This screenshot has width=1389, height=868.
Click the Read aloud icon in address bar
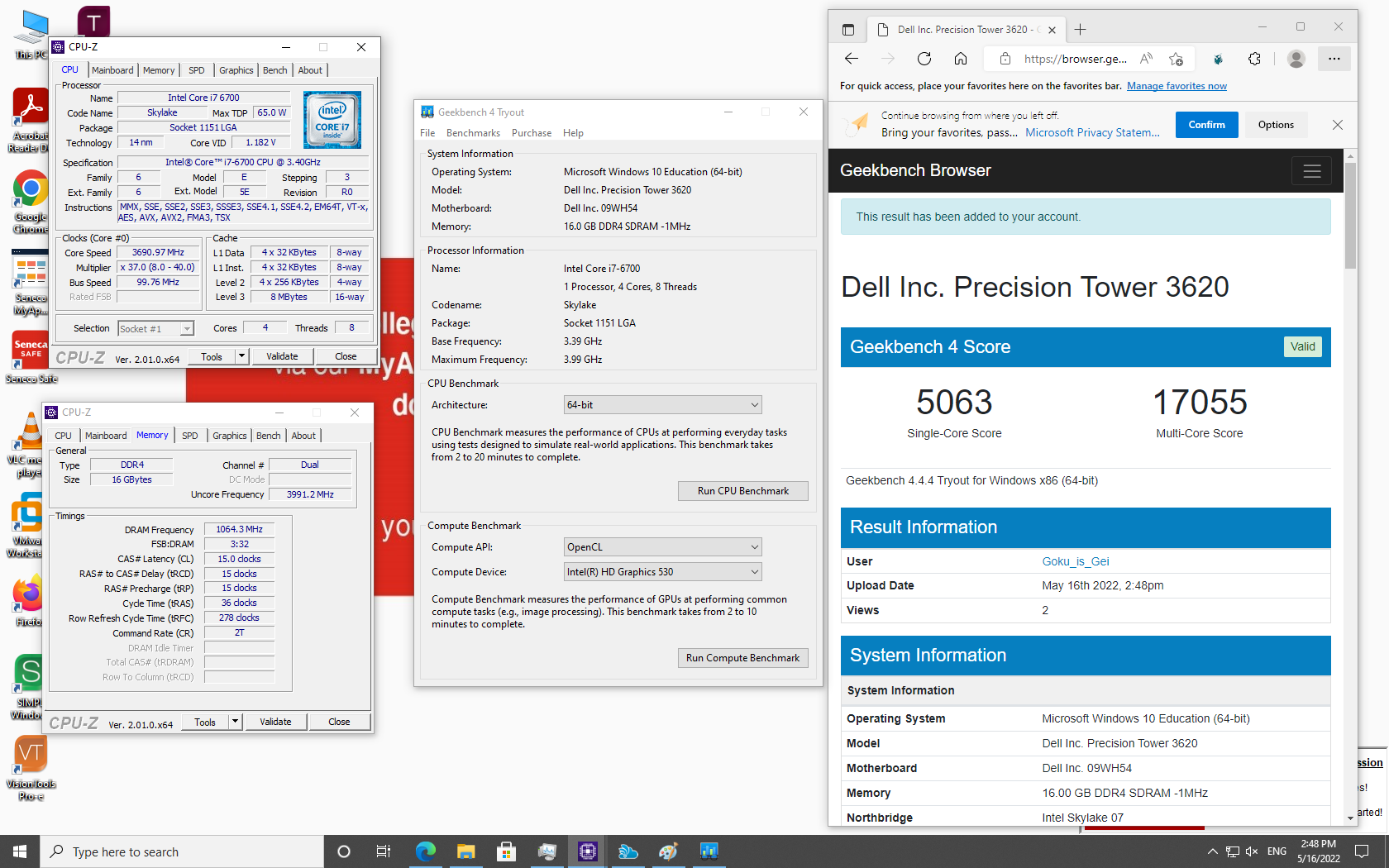pyautogui.click(x=1146, y=59)
